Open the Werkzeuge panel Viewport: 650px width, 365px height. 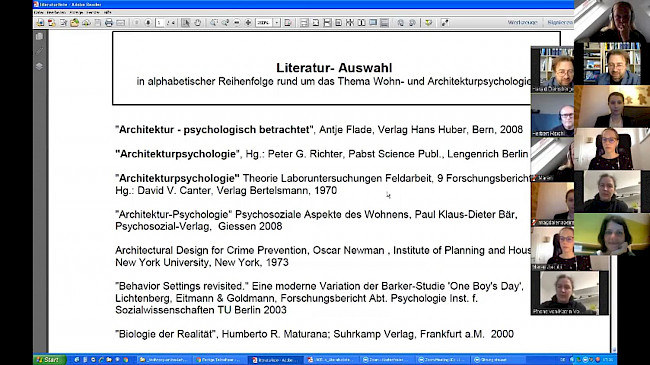click(x=522, y=22)
